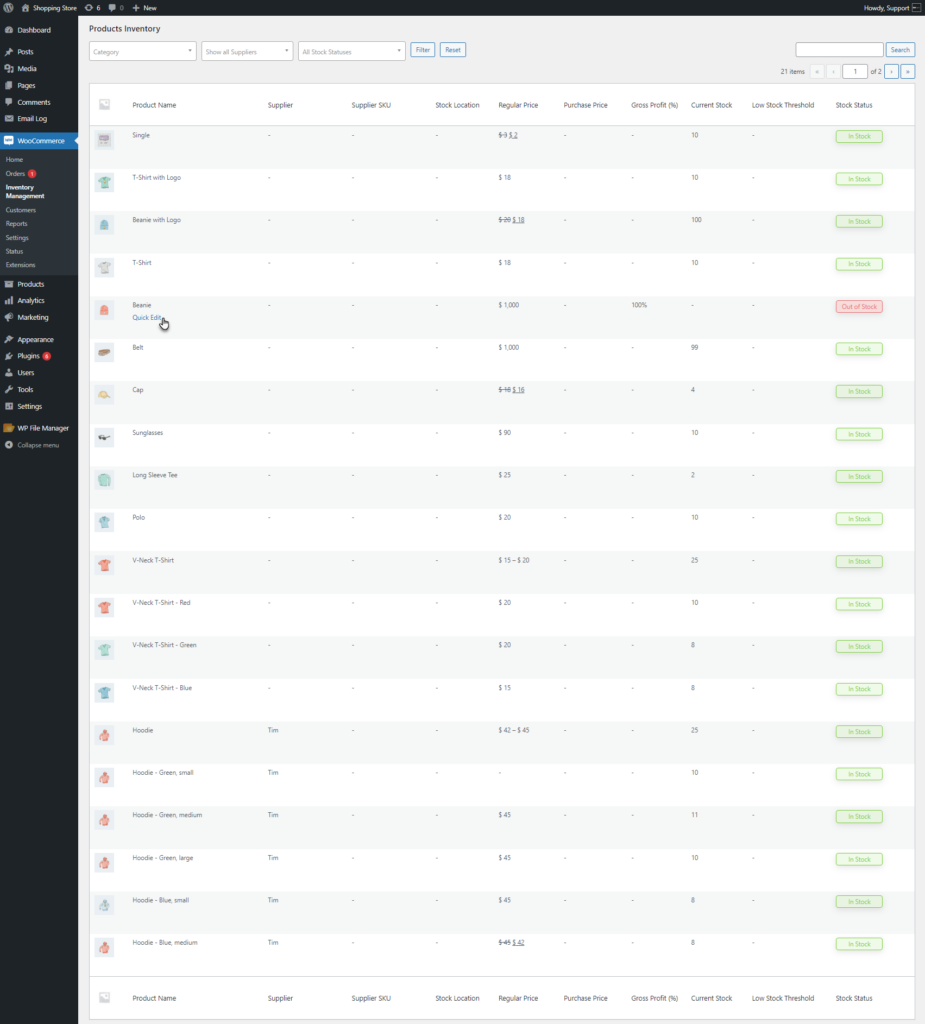The image size is (925, 1024).
Task: Open Inventory Management submenu item
Action: [x=25, y=191]
